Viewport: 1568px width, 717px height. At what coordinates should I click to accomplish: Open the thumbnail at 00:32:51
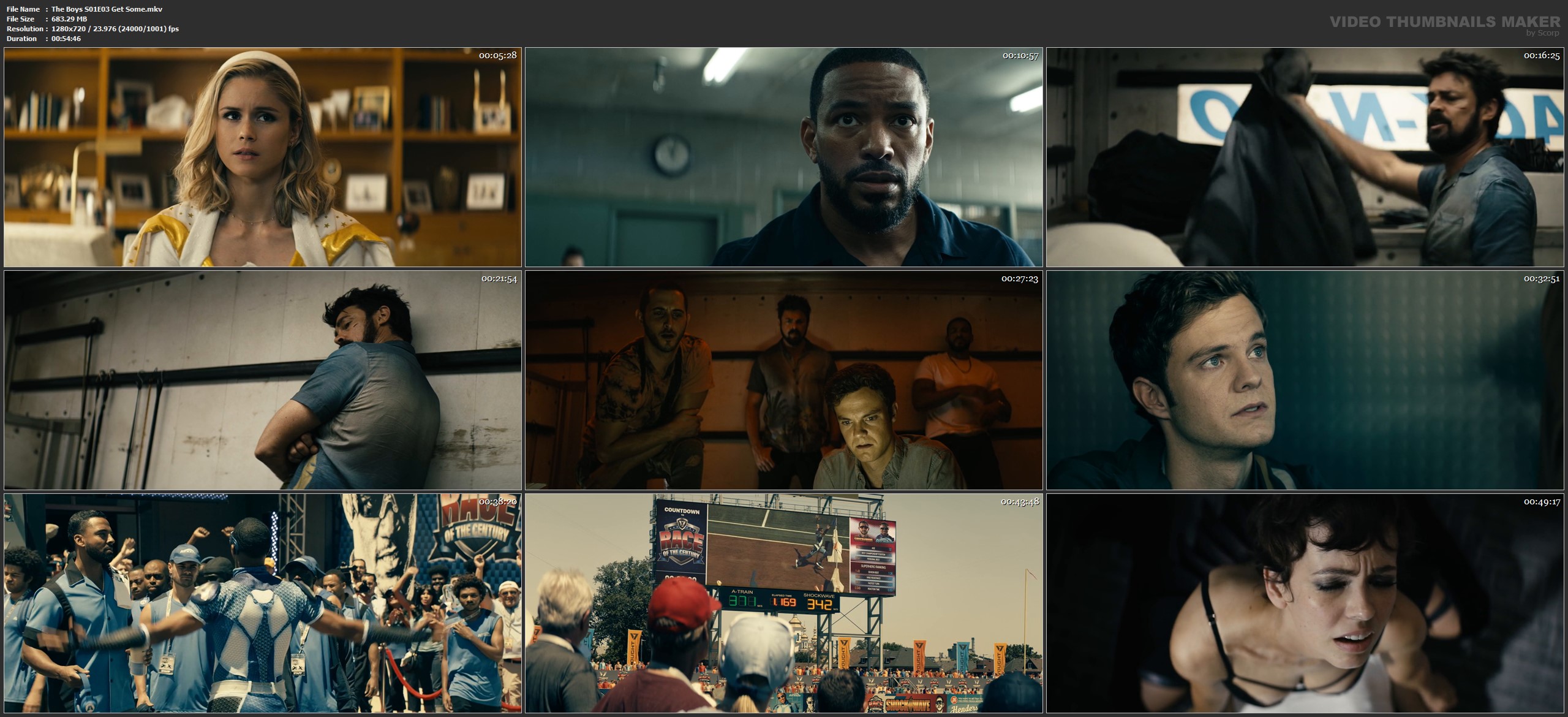[x=1305, y=381]
